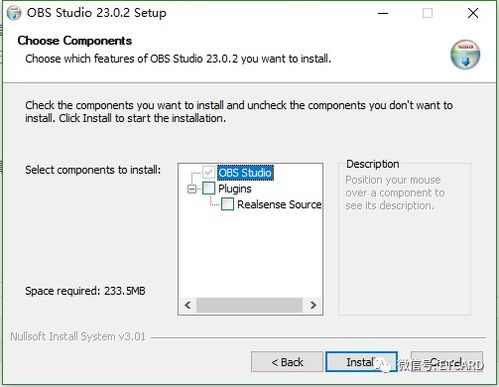
Task: Click the disabled maximize button
Action: [427, 13]
